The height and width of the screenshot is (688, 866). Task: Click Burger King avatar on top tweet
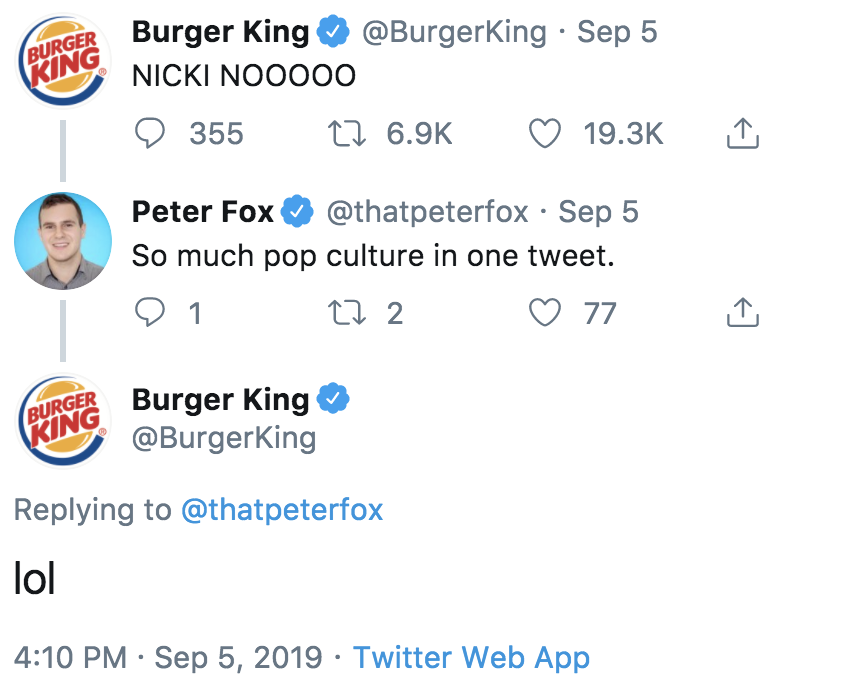coord(63,61)
